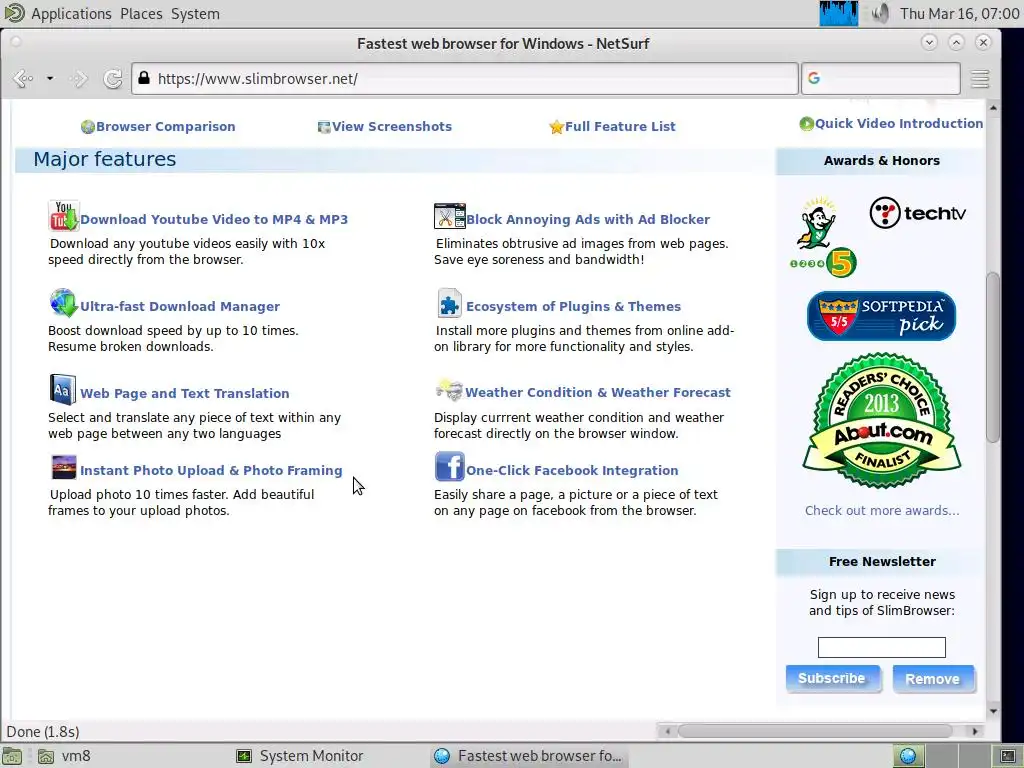Click the Remove newsletter button
Screen dimensions: 1024x768
click(x=933, y=679)
